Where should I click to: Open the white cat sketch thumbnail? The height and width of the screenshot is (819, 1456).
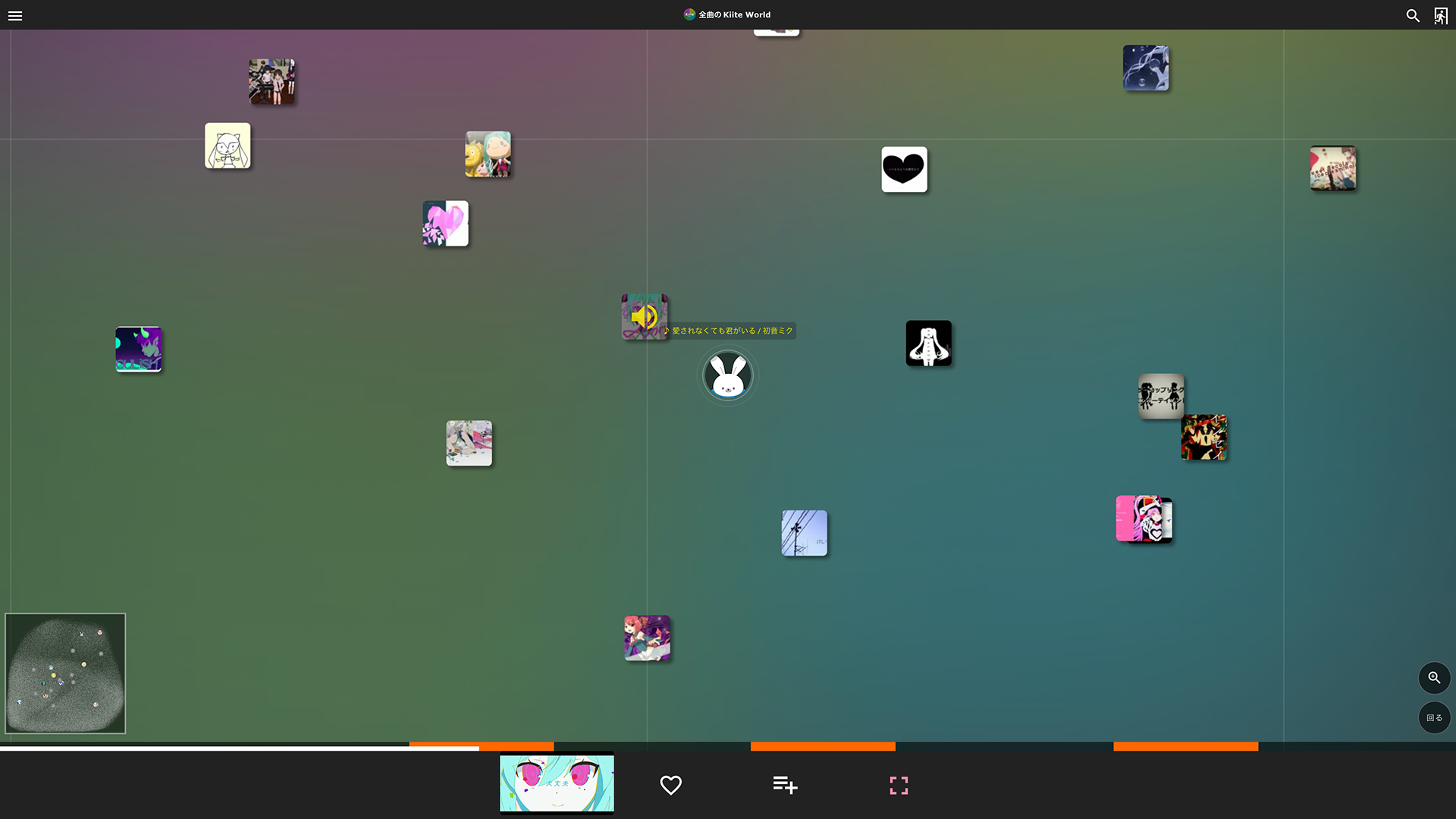click(227, 146)
